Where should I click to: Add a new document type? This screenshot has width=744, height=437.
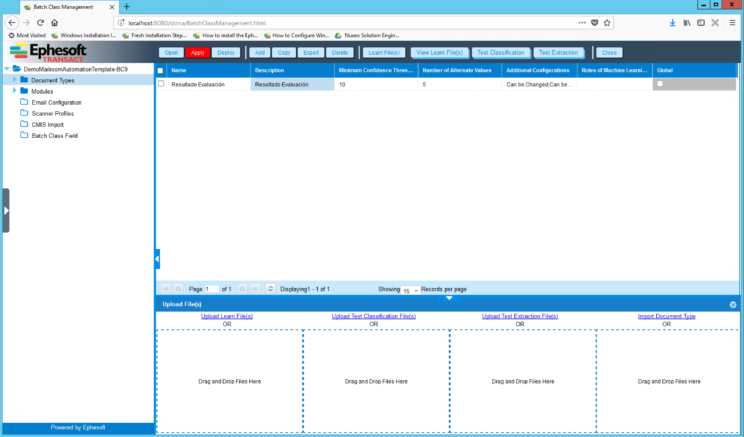(x=260, y=53)
